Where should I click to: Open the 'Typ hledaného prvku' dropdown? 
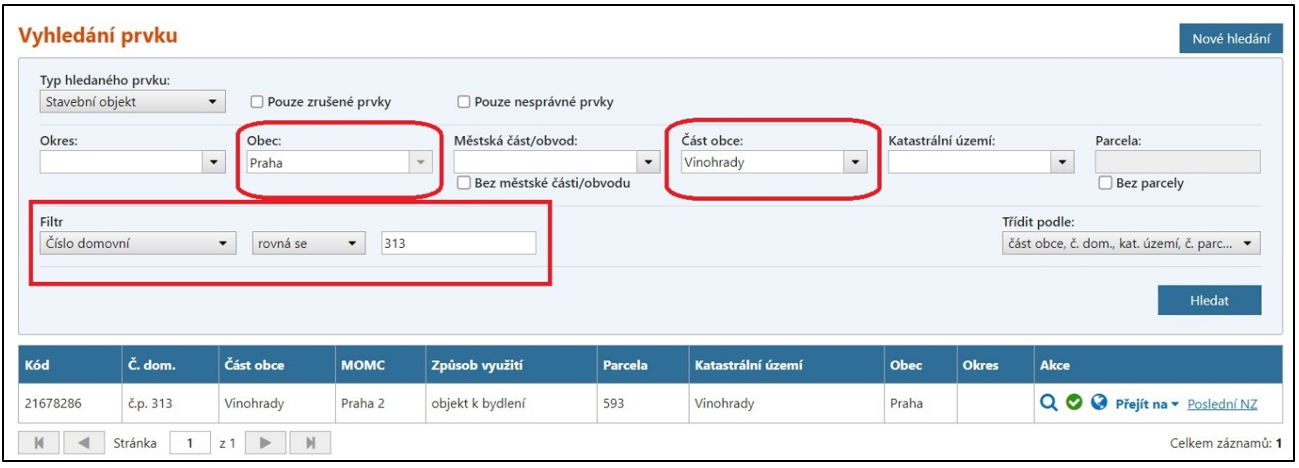131,101
